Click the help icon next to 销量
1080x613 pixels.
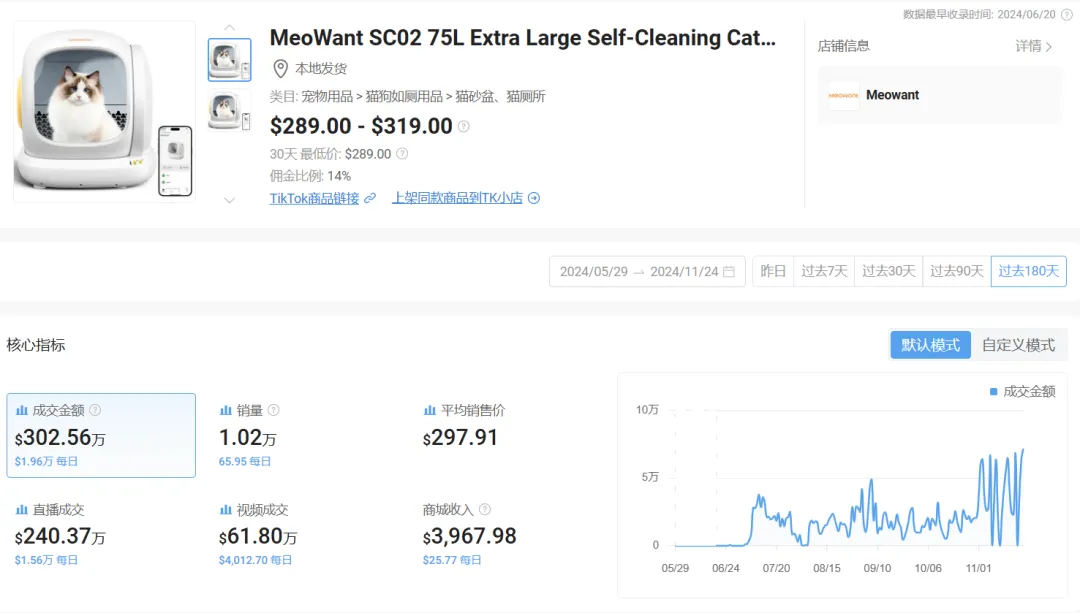tap(273, 410)
